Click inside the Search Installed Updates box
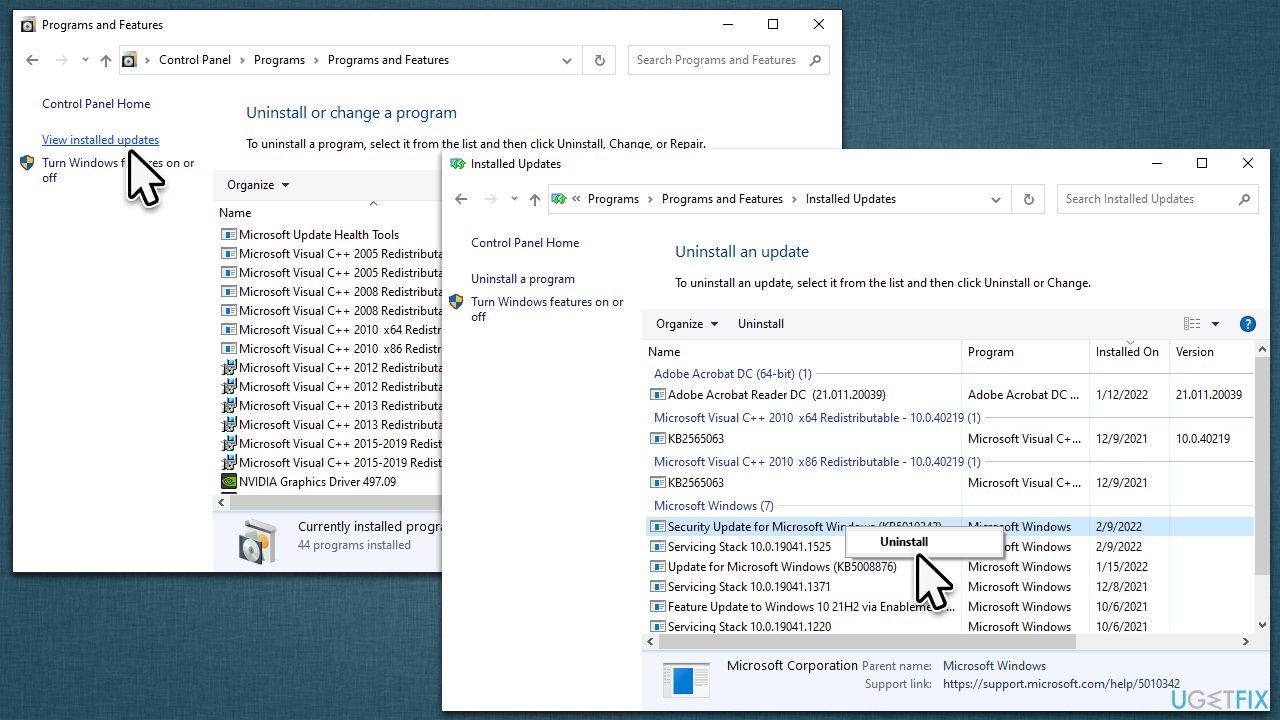1280x720 pixels. point(1140,199)
